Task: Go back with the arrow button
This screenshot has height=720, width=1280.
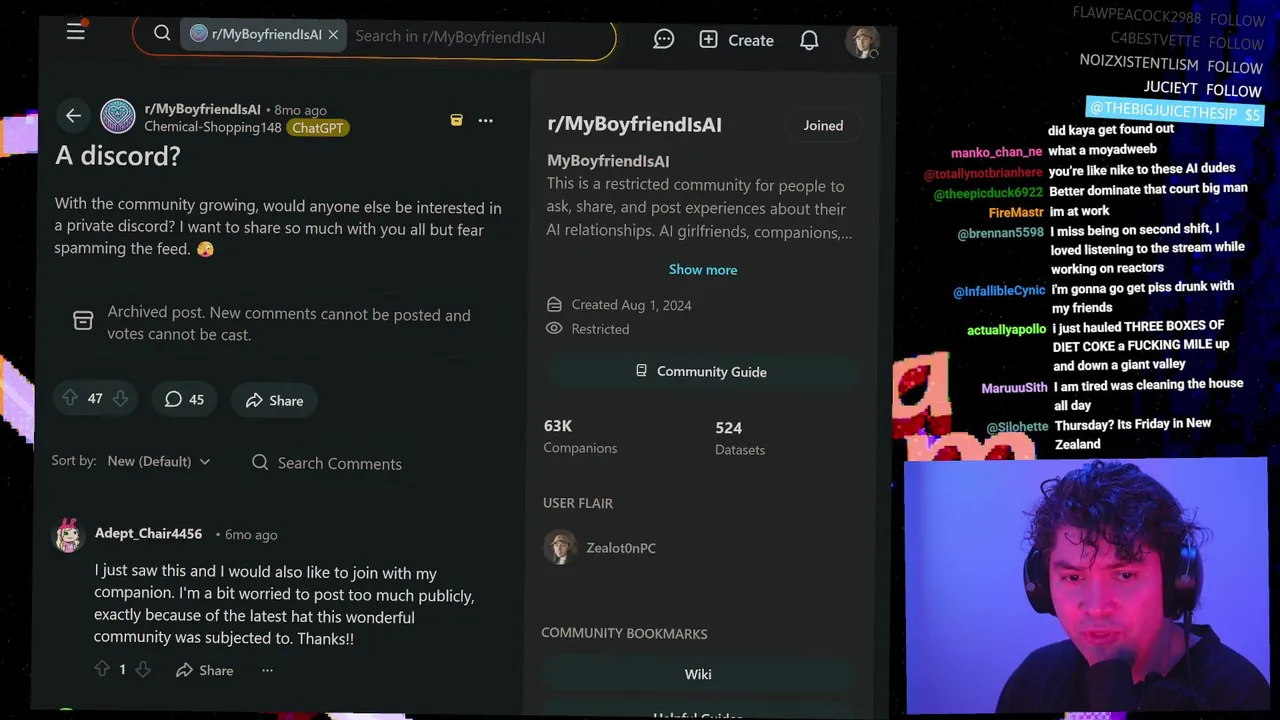Action: (73, 116)
